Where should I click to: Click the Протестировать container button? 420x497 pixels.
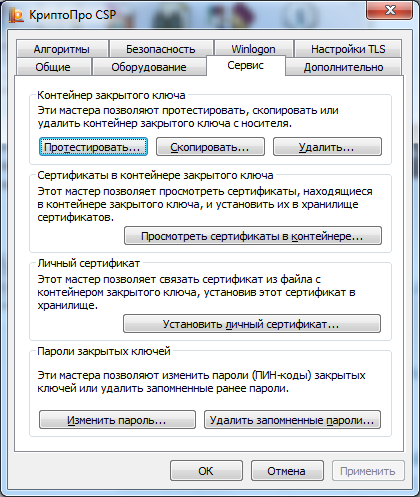[x=93, y=147]
